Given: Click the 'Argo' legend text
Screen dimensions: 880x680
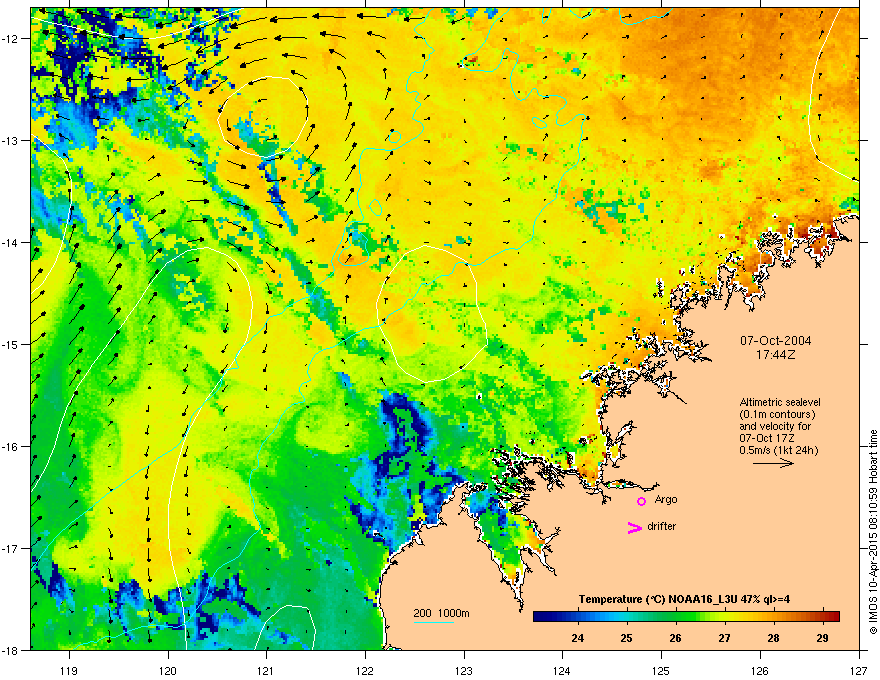Looking at the screenshot, I should [666, 499].
